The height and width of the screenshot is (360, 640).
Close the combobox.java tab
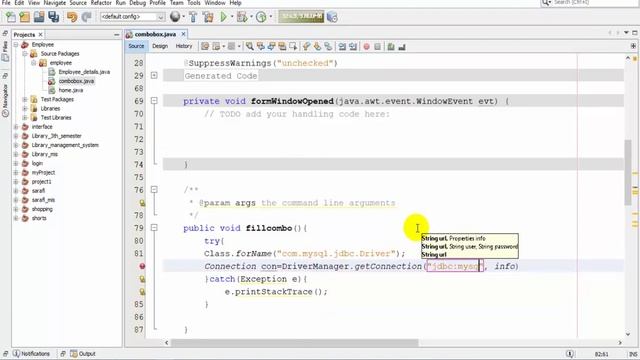point(183,34)
